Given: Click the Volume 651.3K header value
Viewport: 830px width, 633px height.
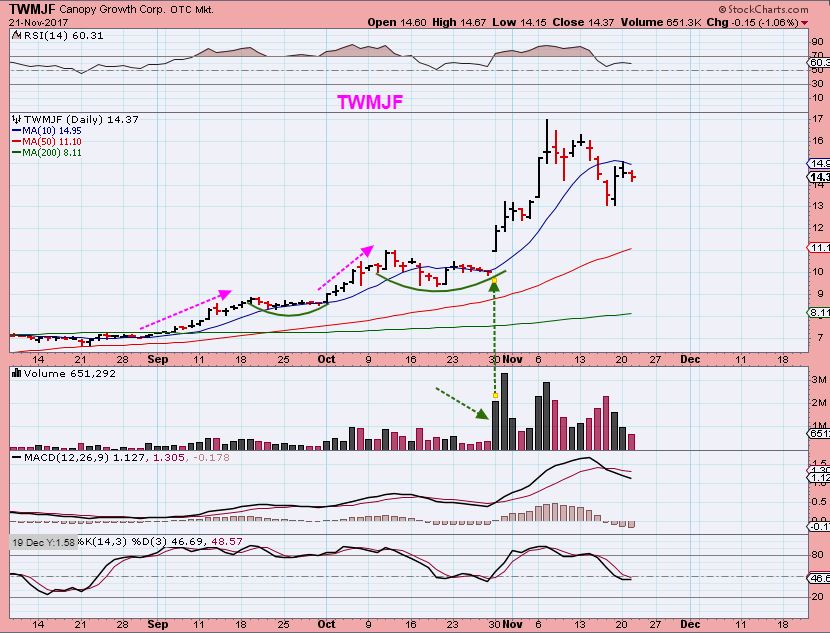Looking at the screenshot, I should [661, 22].
